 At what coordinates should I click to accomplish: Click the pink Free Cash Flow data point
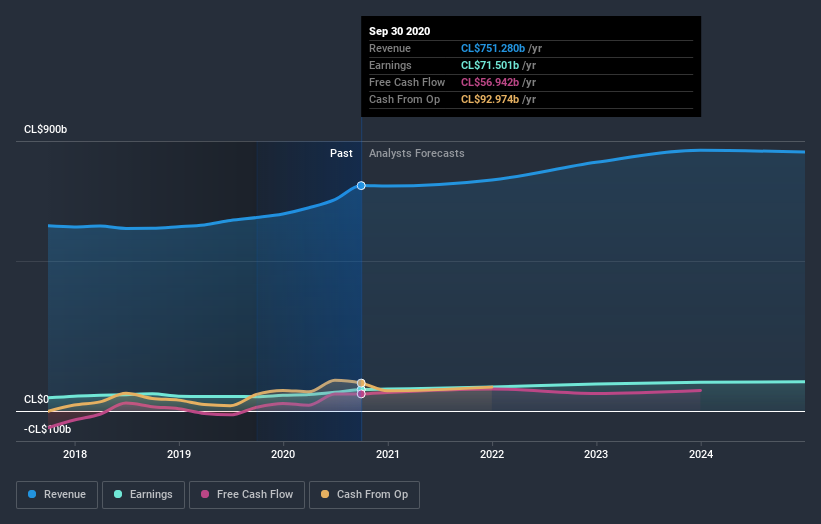[x=361, y=394]
